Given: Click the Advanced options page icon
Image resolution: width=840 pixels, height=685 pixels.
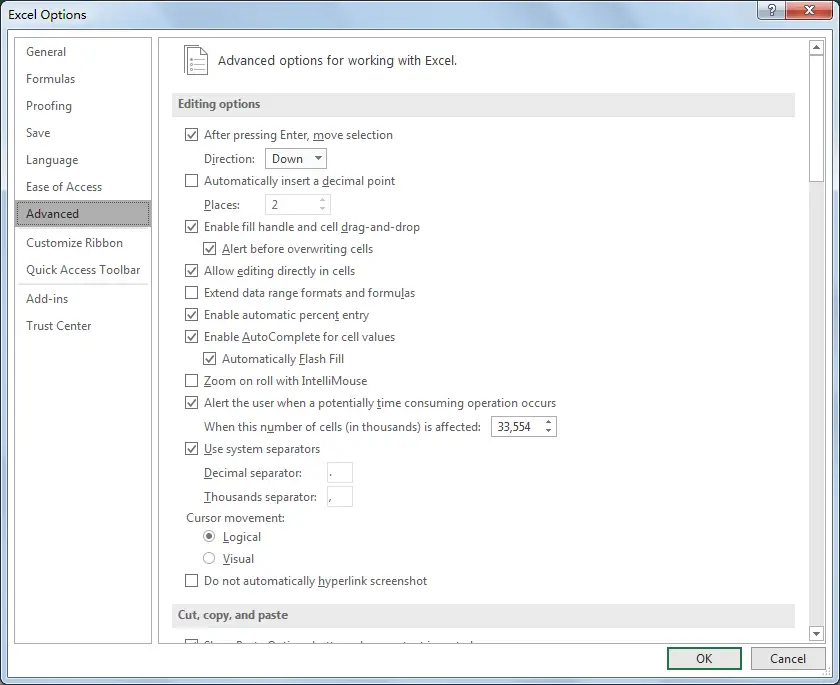Looking at the screenshot, I should point(196,60).
